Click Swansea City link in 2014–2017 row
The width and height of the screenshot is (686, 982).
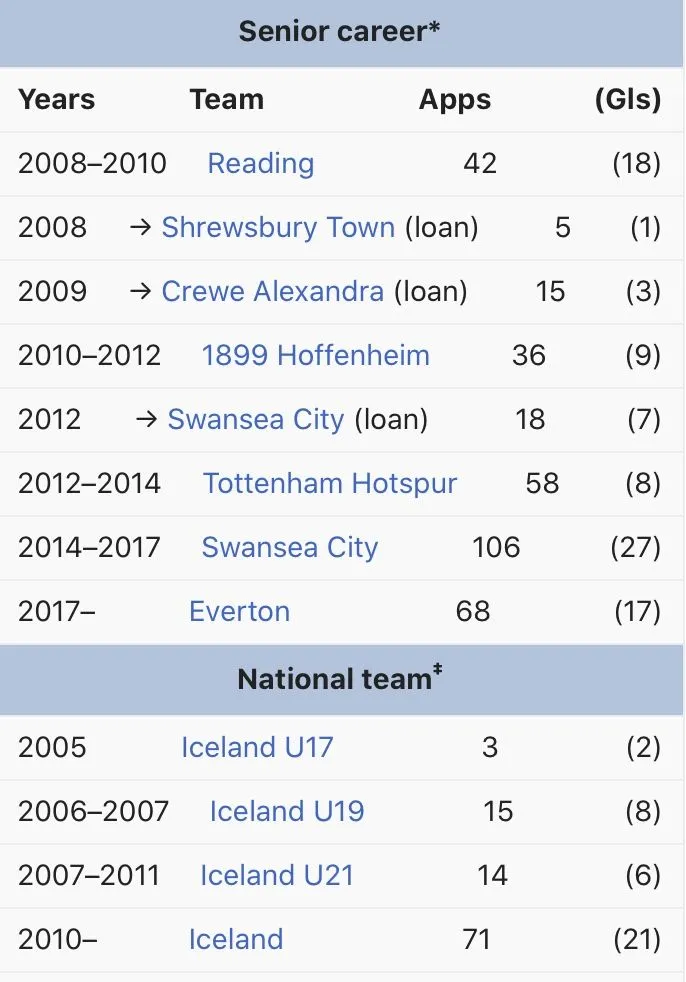289,548
